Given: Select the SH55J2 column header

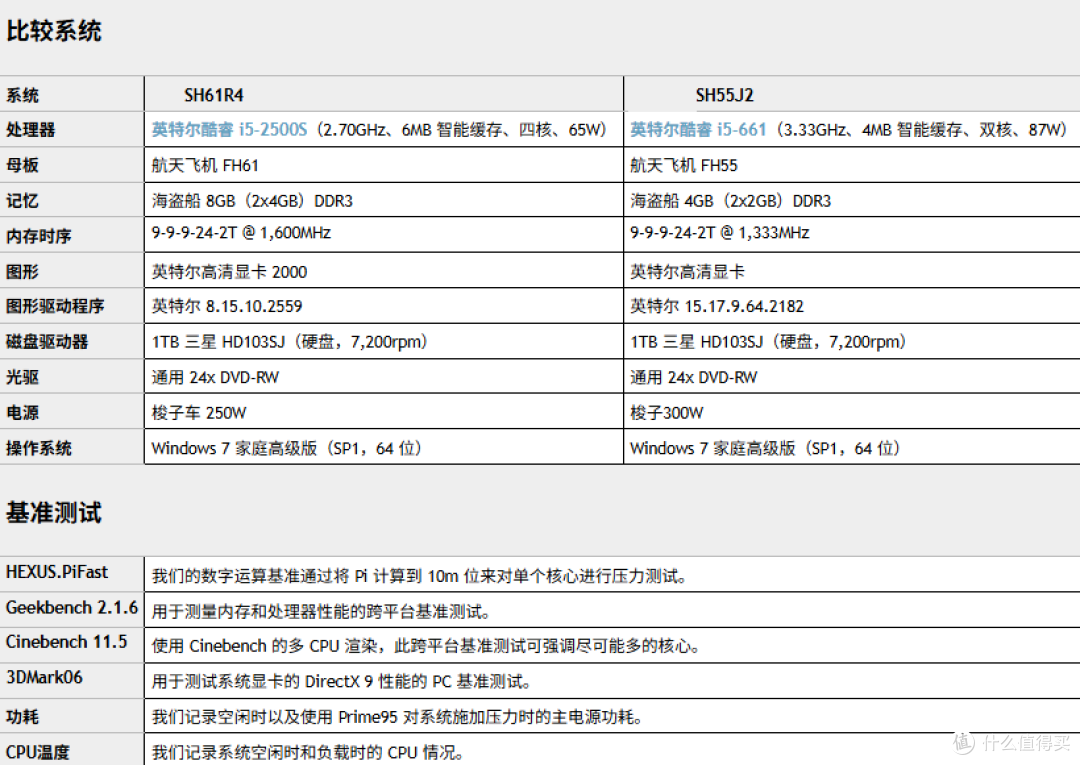Looking at the screenshot, I should (725, 95).
